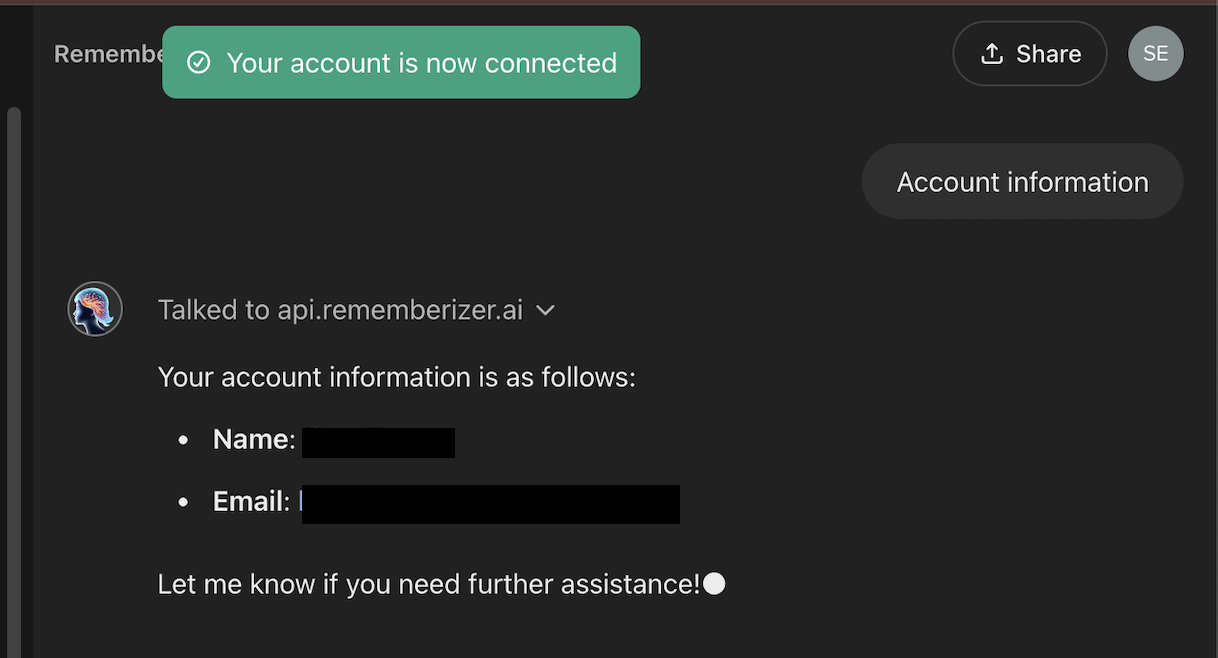The image size is (1218, 658).
Task: Click the 'Talked to api.rememberizer.ai' label
Action: pos(340,309)
